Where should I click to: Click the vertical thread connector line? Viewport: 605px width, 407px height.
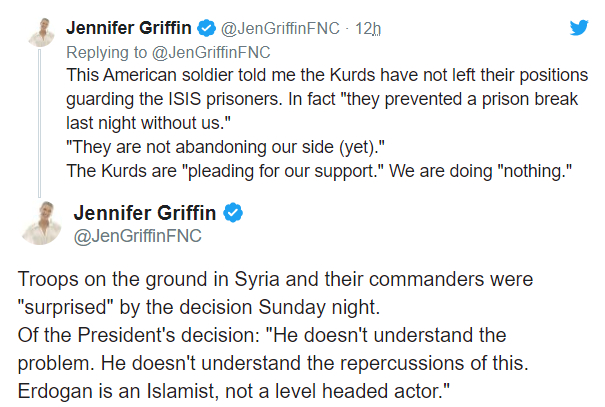pyautogui.click(x=39, y=123)
